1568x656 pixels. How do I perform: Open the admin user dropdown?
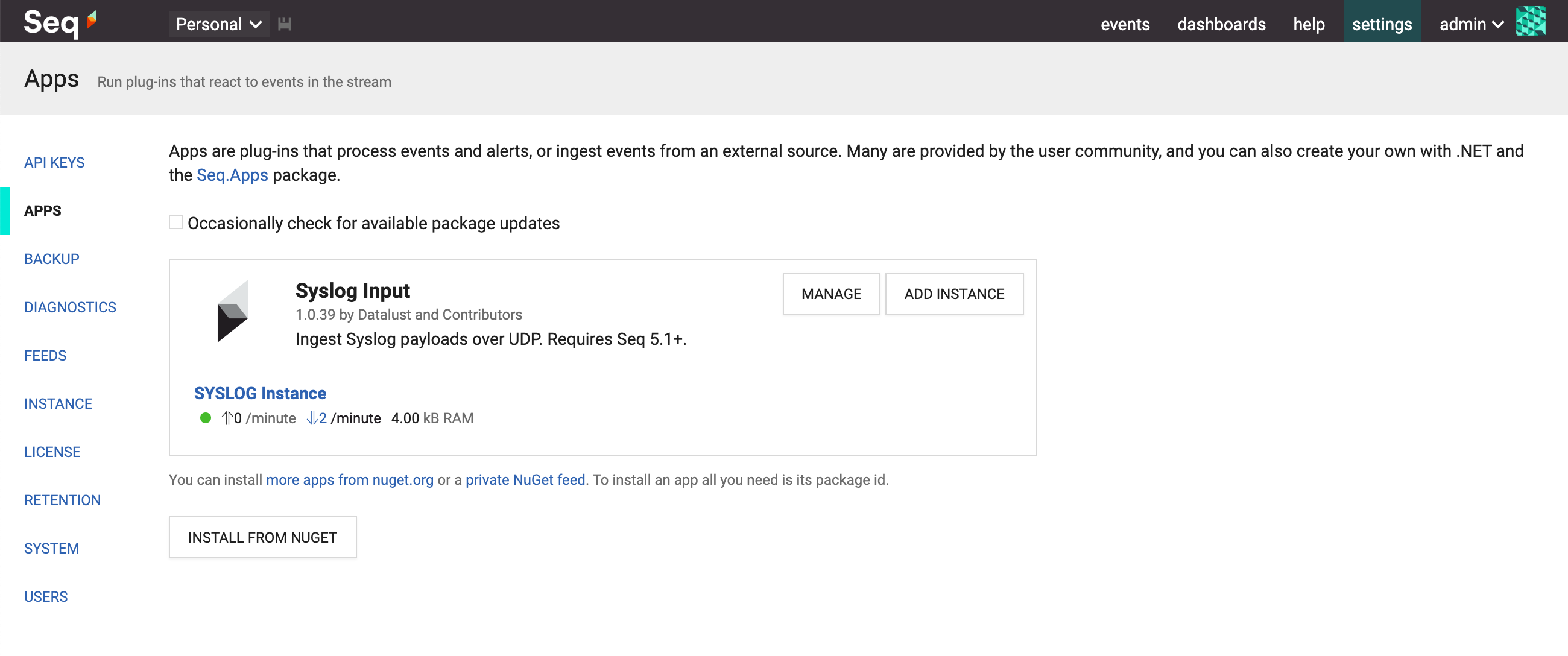click(x=1472, y=24)
